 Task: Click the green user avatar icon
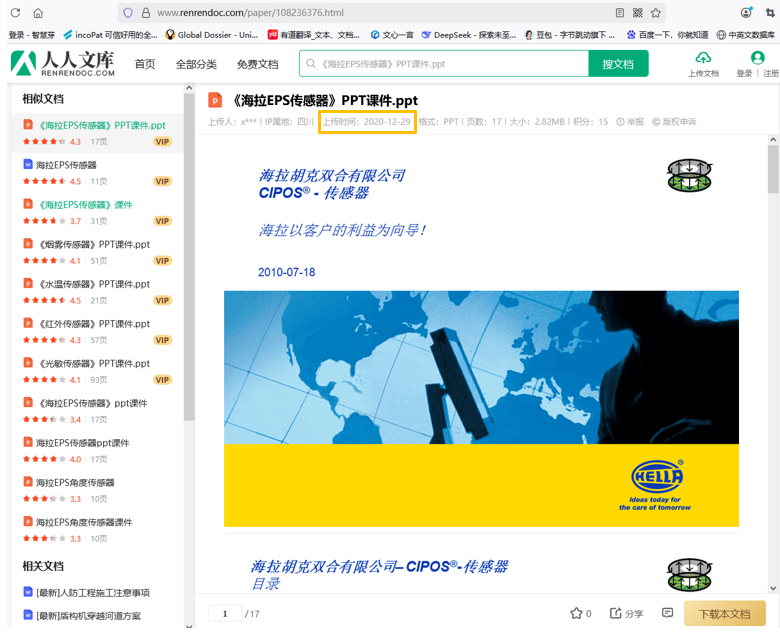758,58
